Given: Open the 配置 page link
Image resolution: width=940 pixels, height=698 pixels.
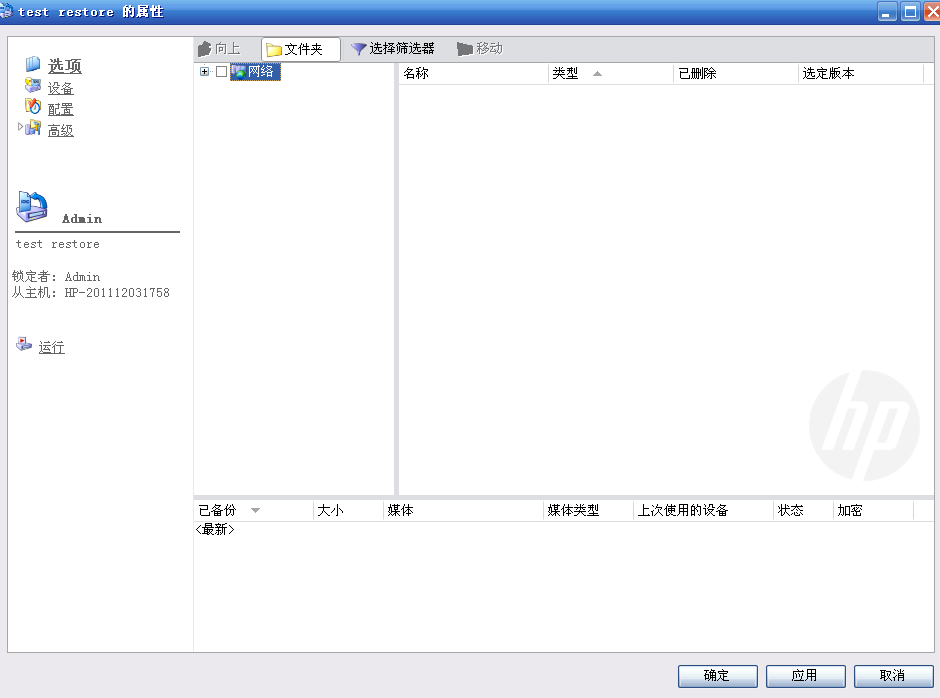Looking at the screenshot, I should (61, 109).
